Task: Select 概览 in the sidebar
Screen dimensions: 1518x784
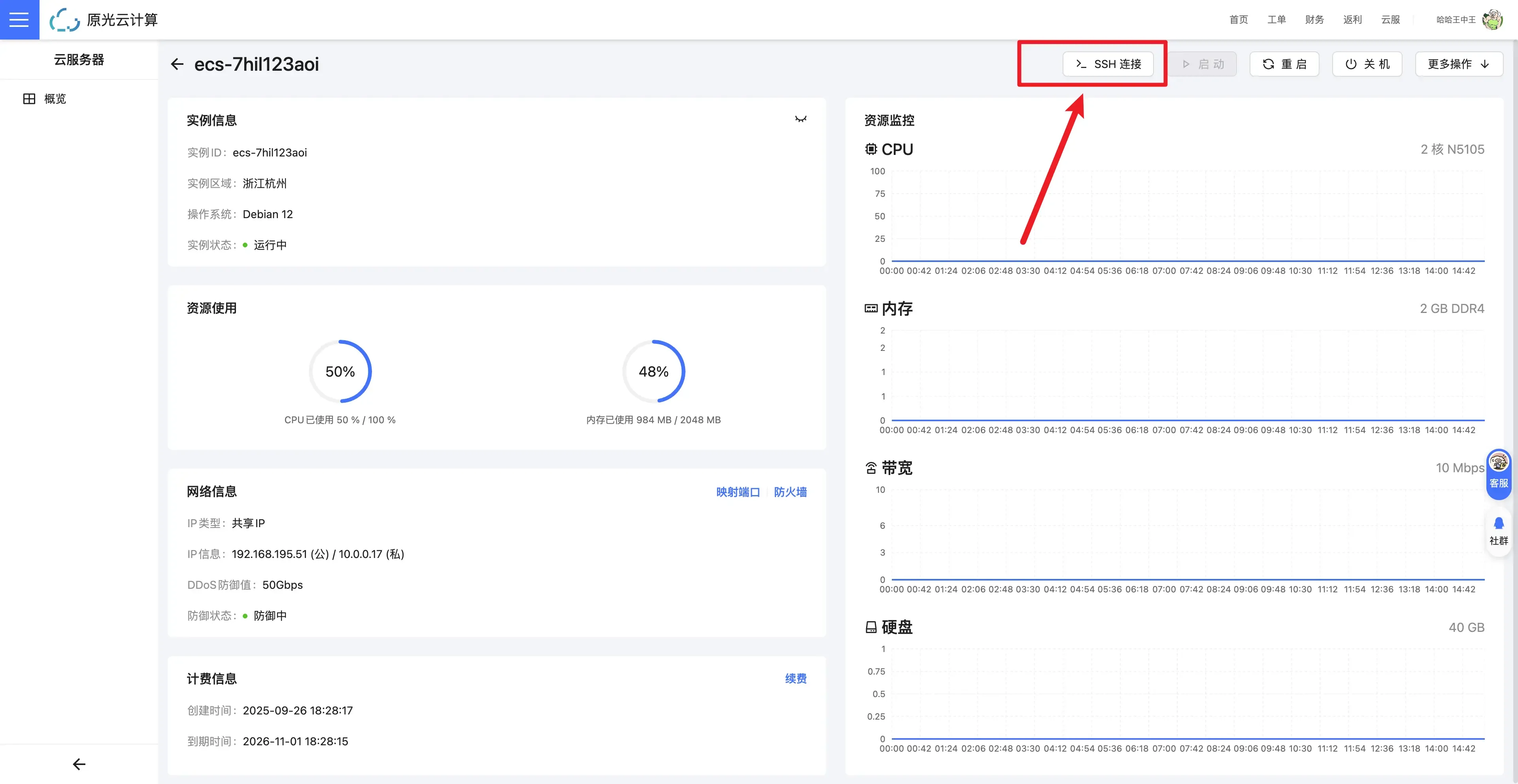Action: tap(55, 99)
